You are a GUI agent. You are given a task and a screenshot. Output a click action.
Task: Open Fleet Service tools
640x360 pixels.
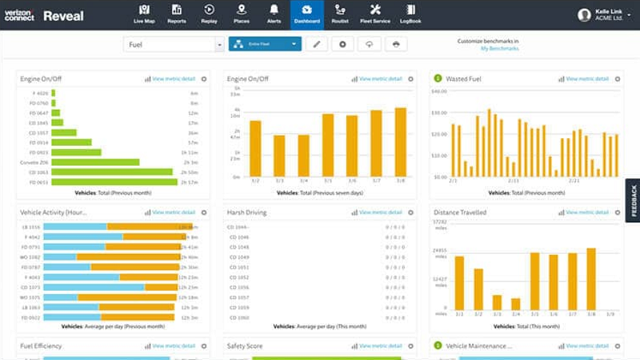tap(375, 15)
